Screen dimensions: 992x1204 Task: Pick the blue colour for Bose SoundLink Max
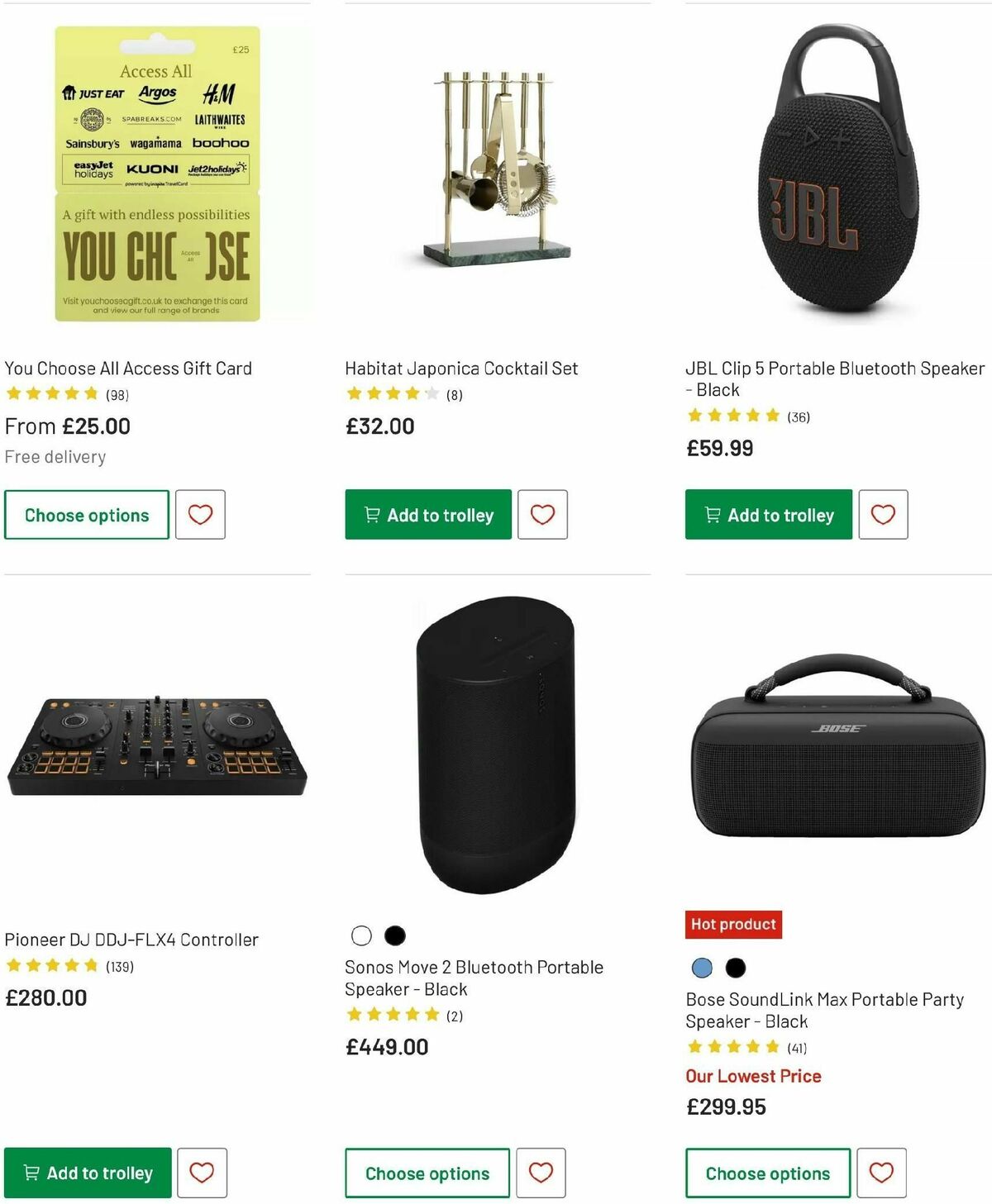coord(702,966)
